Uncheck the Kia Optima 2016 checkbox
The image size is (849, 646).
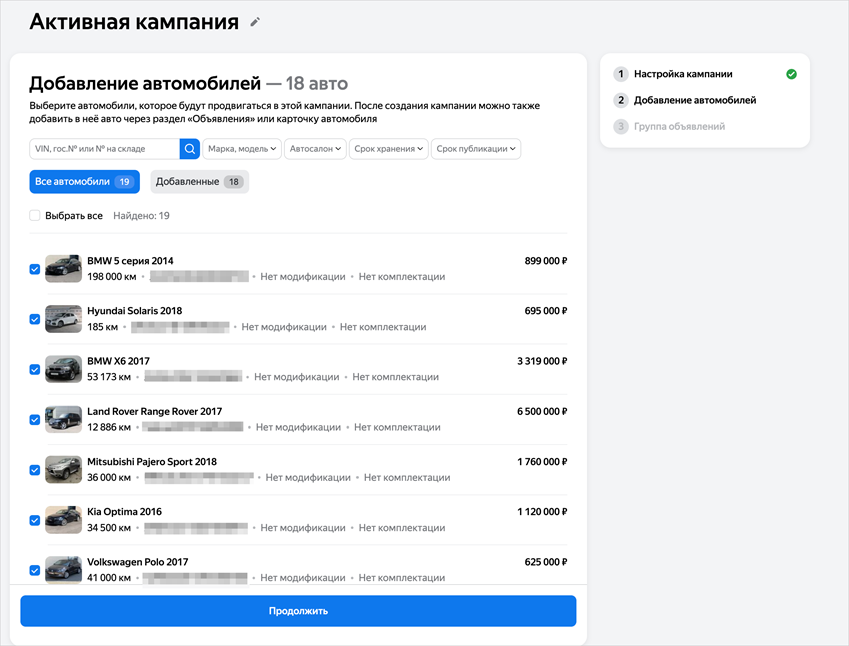tap(35, 520)
